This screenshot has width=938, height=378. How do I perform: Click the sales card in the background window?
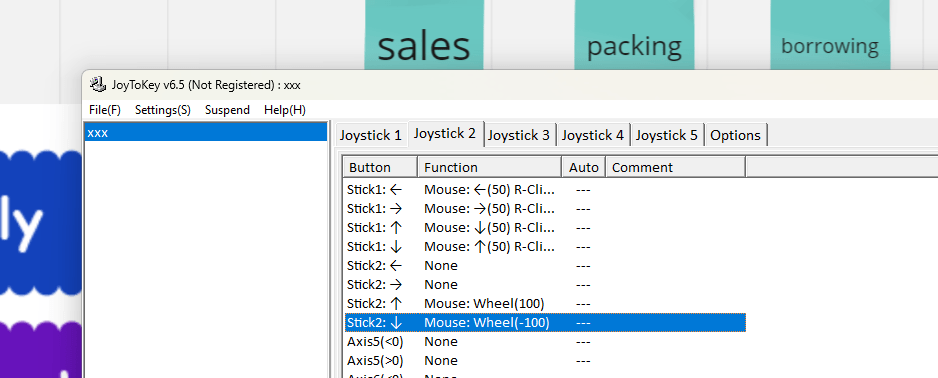(x=424, y=36)
